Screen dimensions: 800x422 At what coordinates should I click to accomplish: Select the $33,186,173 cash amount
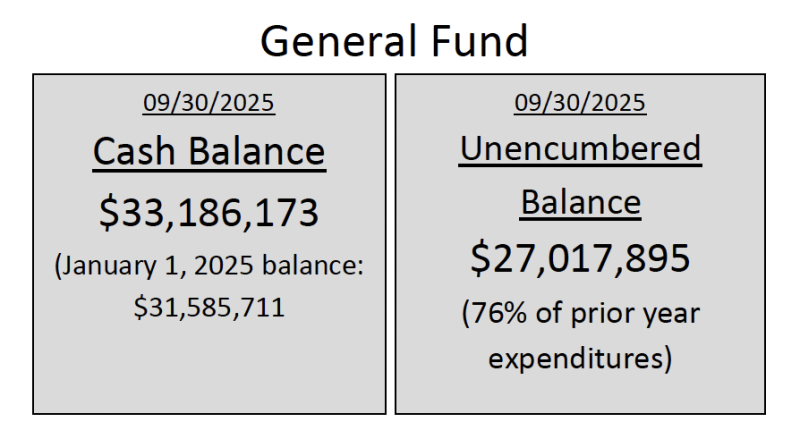(x=209, y=210)
